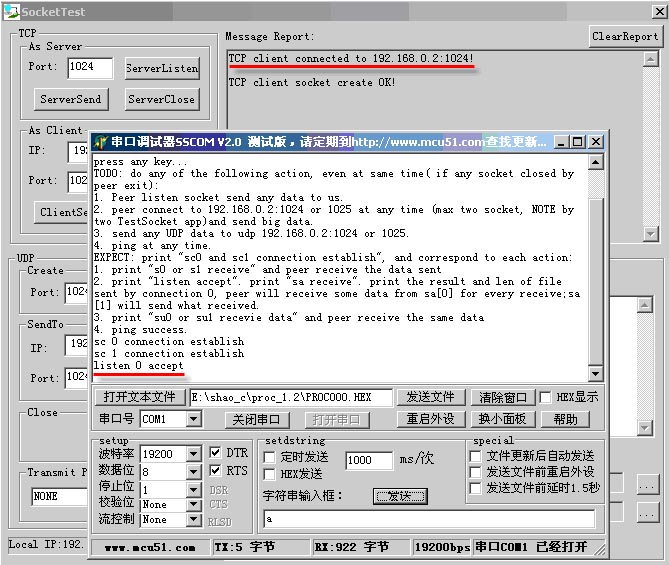Click the SocketTest title bar icon
The image size is (669, 565).
coord(11,11)
